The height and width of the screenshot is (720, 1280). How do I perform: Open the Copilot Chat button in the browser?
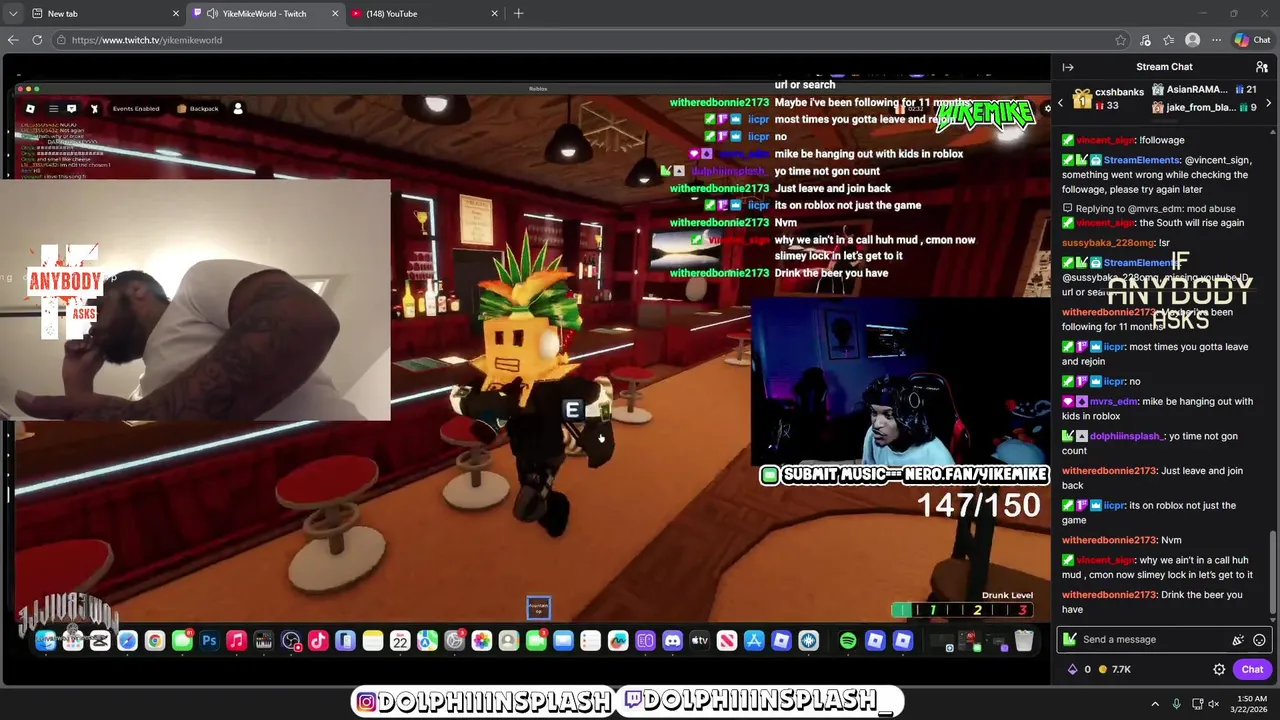pyautogui.click(x=1252, y=40)
